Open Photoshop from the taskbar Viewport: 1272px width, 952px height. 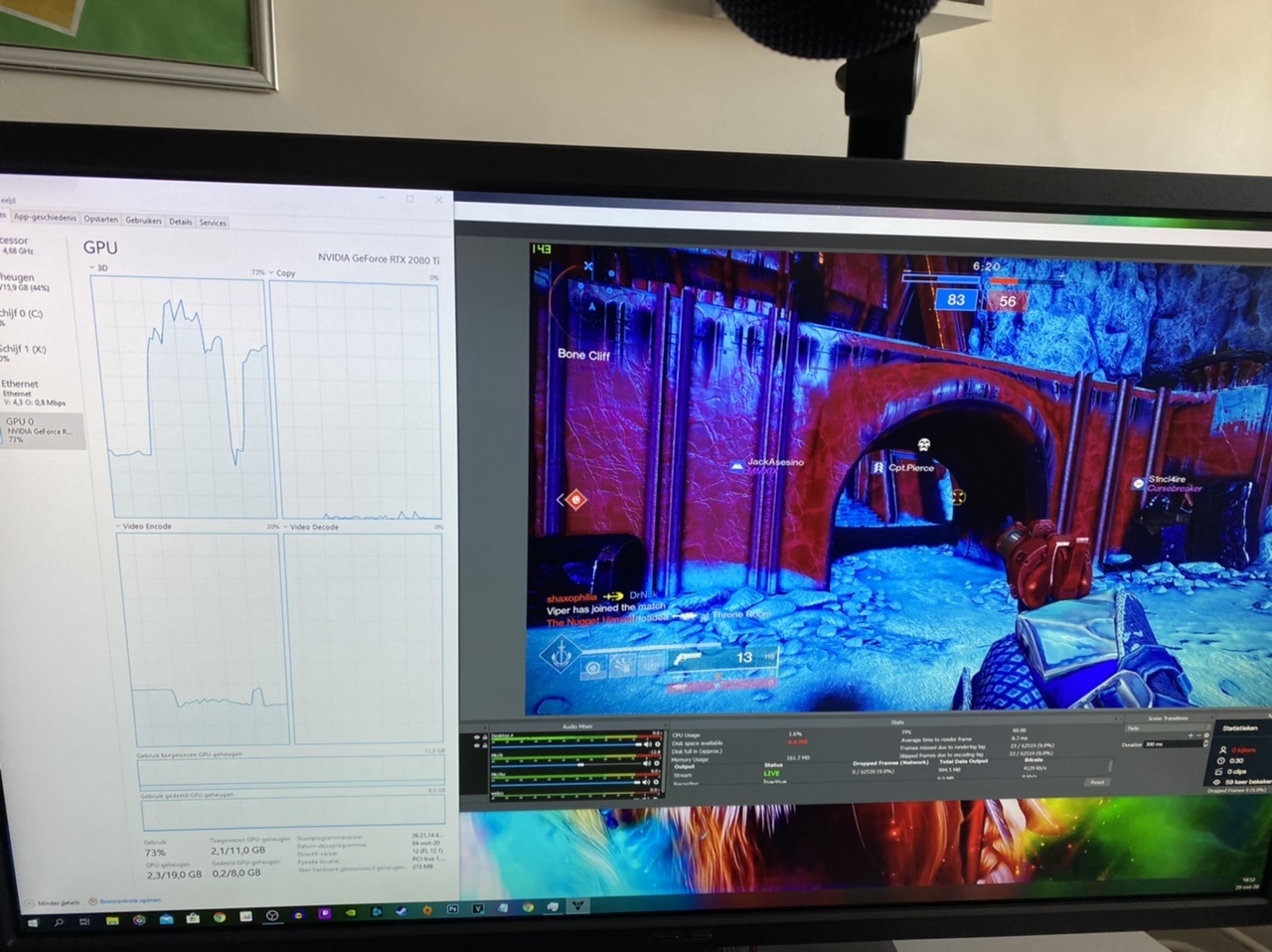[452, 908]
